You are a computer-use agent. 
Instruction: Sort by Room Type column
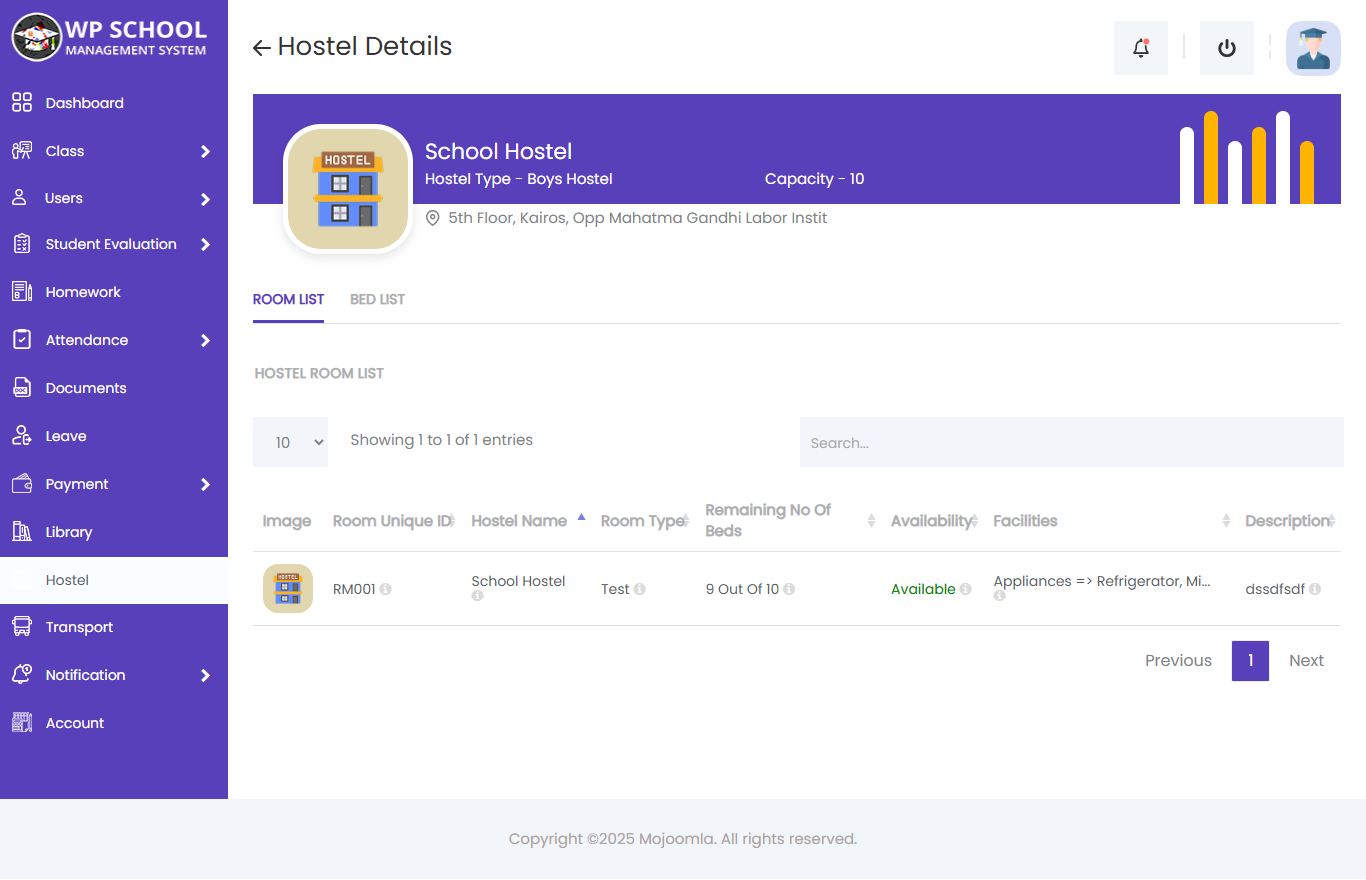click(x=643, y=520)
